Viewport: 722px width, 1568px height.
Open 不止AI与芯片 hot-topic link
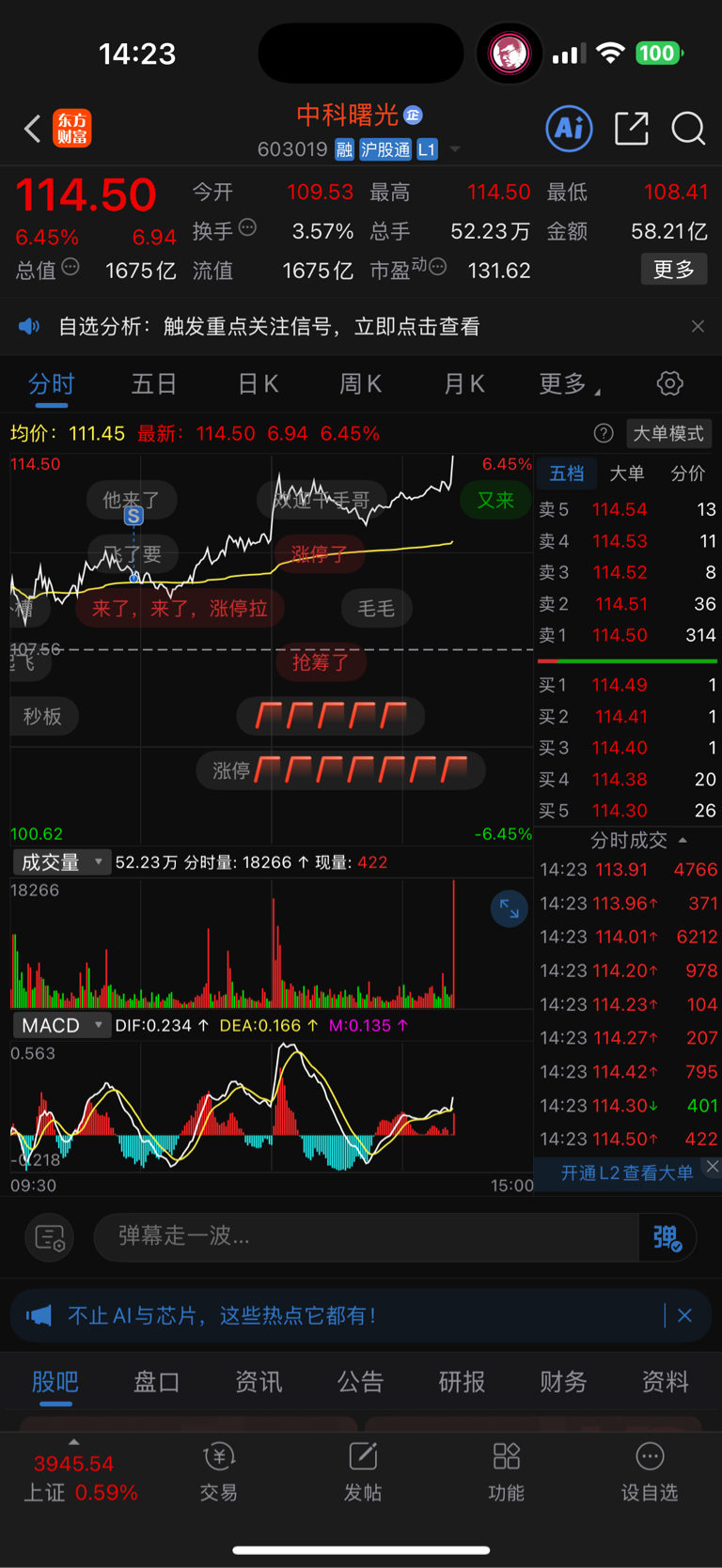pos(222,1315)
